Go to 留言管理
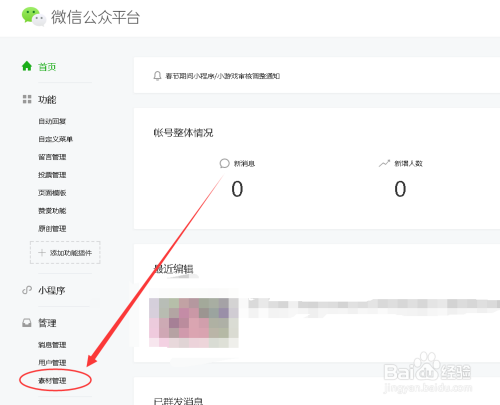The image size is (500, 405). pos(52,157)
